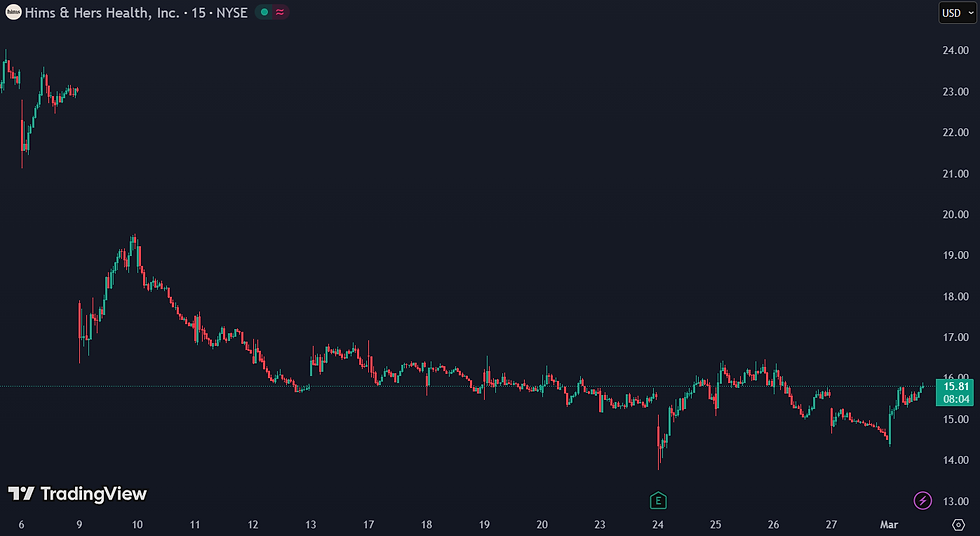The image size is (980, 536).
Task: Click the 08:04 countdown under price tag
Action: (955, 399)
